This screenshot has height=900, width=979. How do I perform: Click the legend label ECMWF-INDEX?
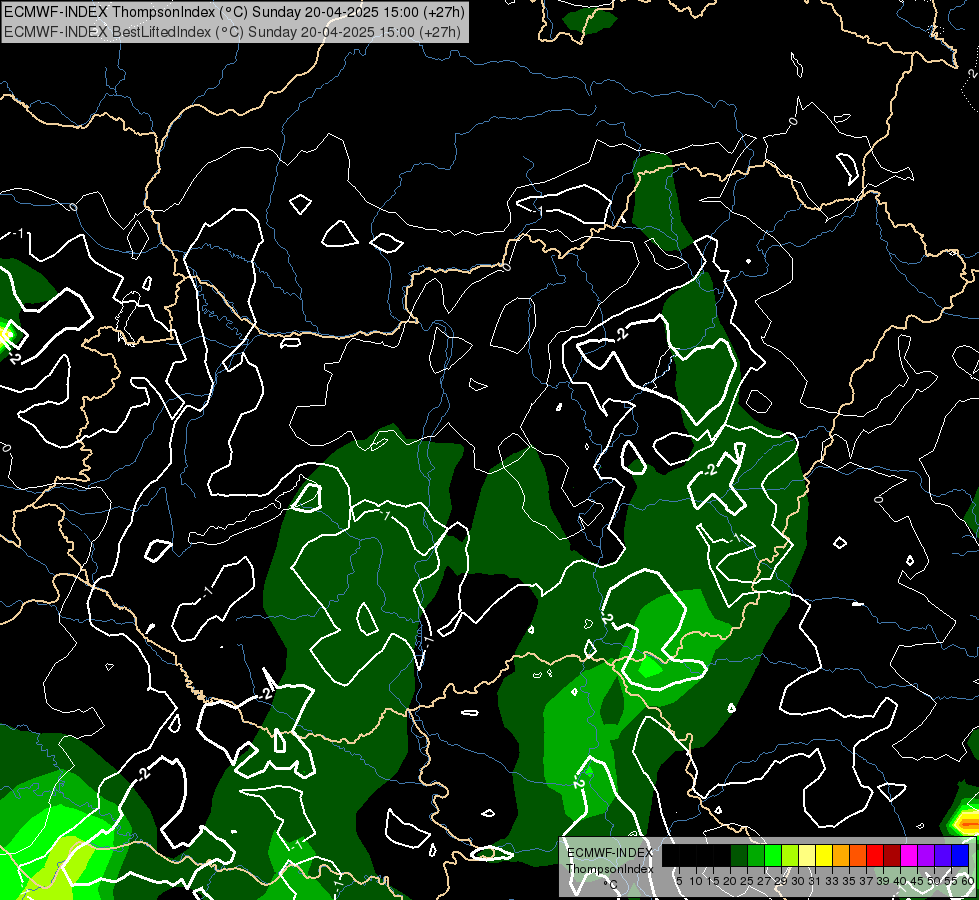point(609,853)
